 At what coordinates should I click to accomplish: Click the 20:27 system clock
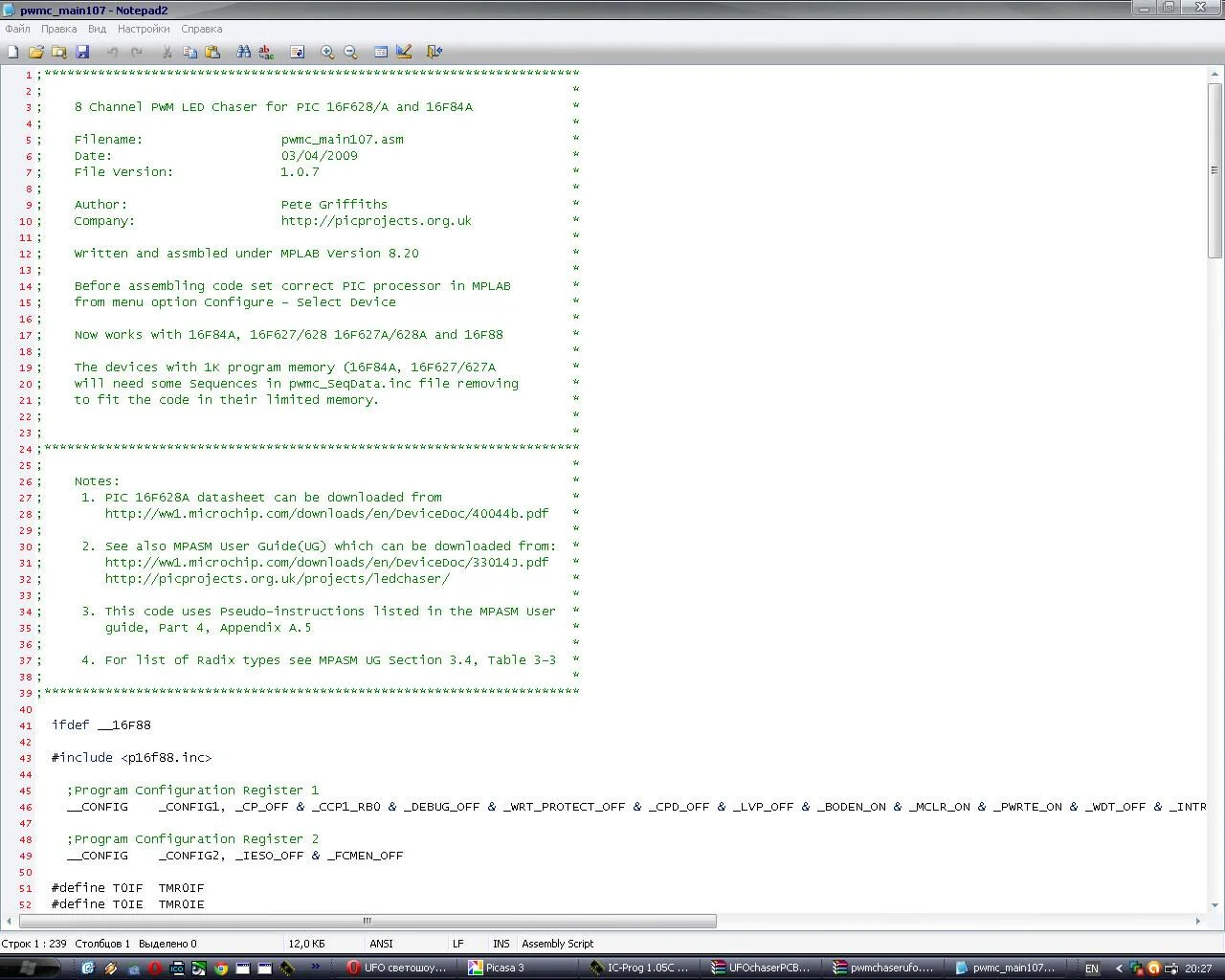pos(1198,969)
